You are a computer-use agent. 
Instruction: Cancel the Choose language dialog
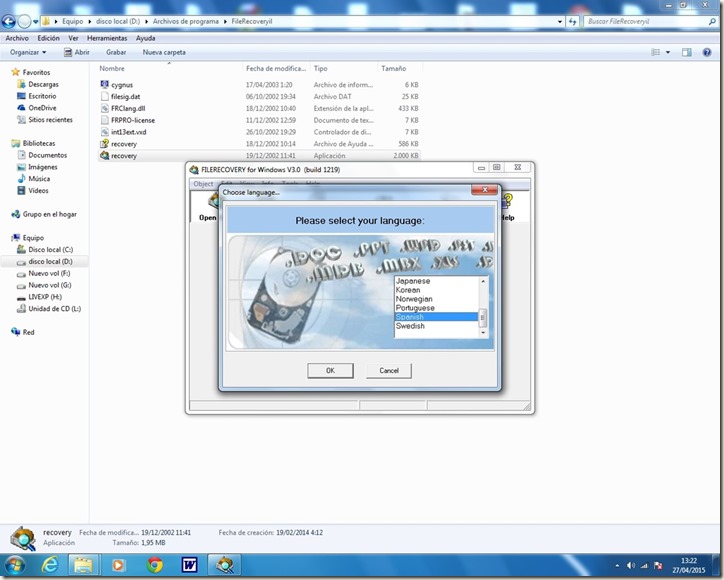coord(389,370)
